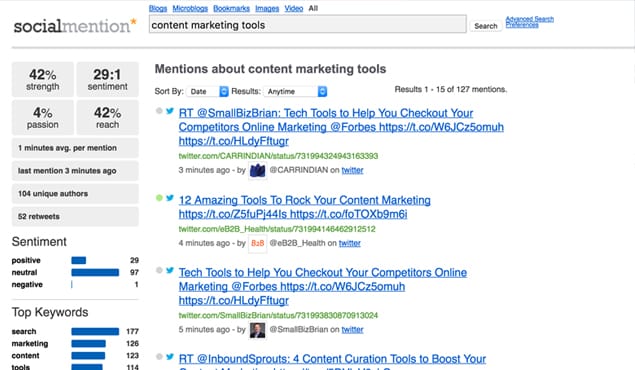Image resolution: width=635 pixels, height=370 pixels.
Task: Click grey sentiment dot on SmallBizBrian mention
Action: (x=159, y=270)
